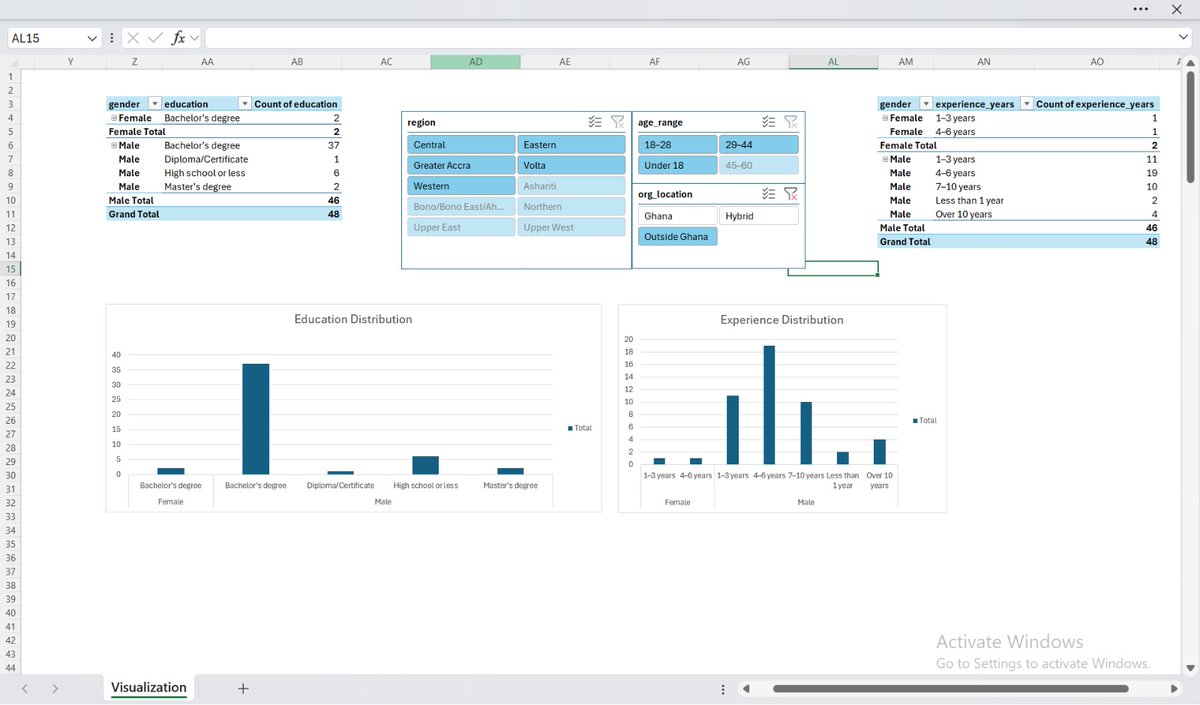
Task: Add a new sheet with plus icon
Action: click(x=243, y=688)
